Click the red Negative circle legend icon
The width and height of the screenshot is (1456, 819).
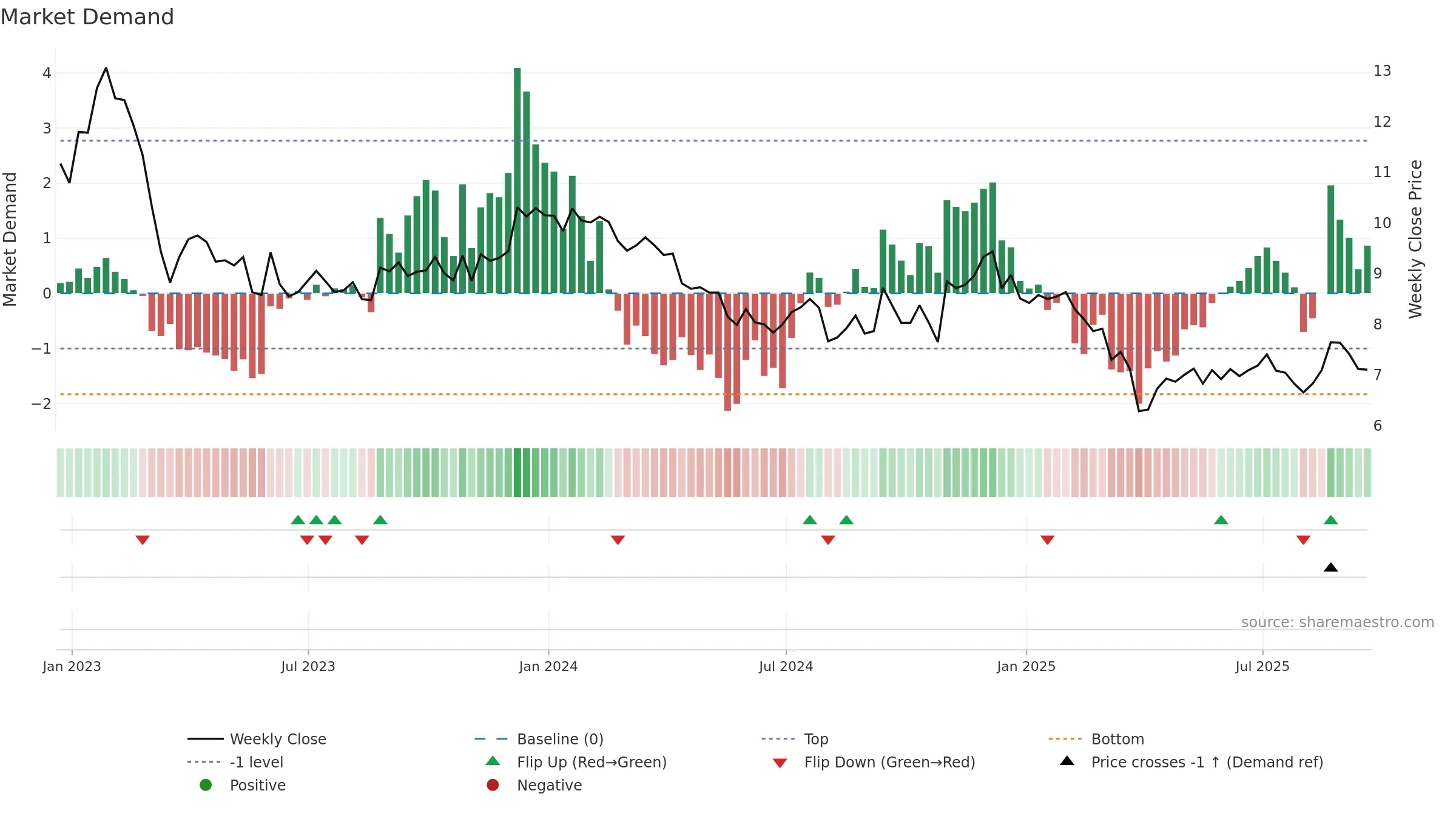tap(493, 785)
